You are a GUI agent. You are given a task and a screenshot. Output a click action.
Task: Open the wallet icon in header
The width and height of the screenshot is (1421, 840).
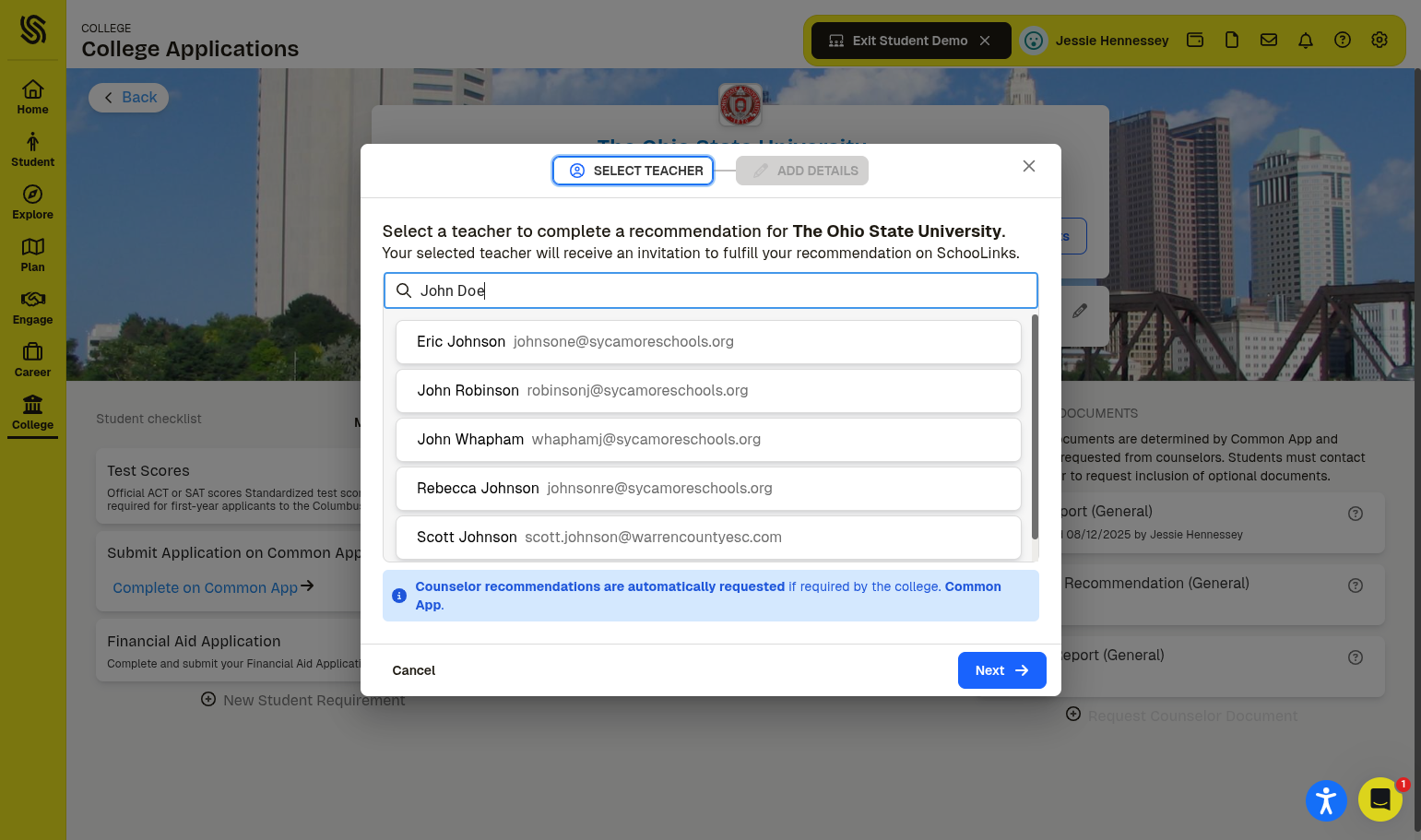pyautogui.click(x=1195, y=40)
